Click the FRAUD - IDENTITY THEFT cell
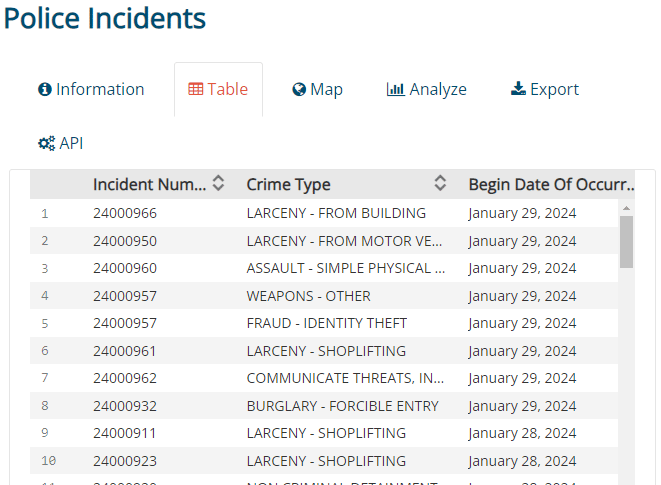 (x=327, y=324)
